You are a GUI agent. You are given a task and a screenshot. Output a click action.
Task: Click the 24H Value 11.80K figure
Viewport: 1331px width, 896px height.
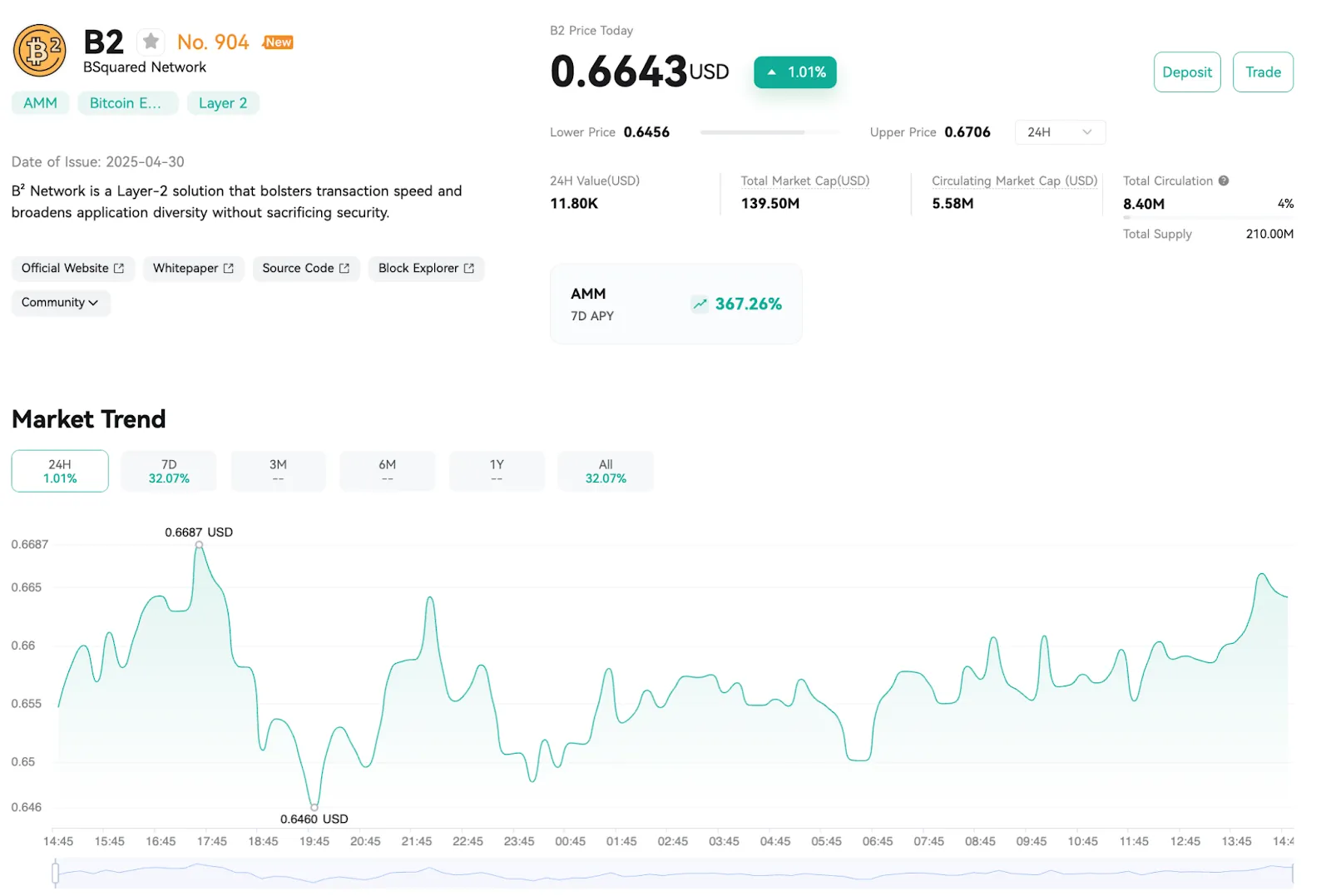pyautogui.click(x=574, y=204)
